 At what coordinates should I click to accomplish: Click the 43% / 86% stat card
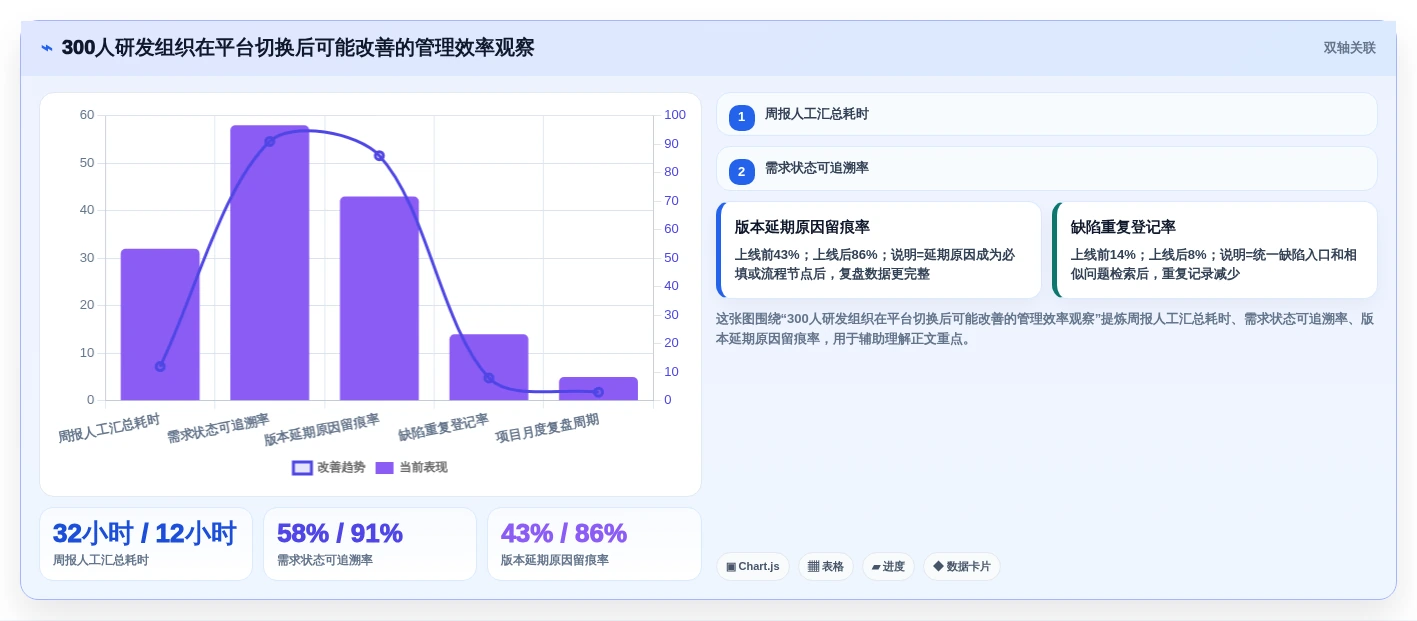coord(594,544)
